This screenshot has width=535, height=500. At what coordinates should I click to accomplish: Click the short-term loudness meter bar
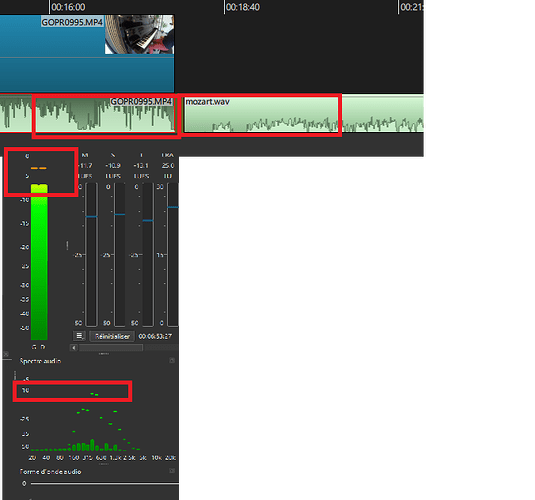click(x=119, y=255)
